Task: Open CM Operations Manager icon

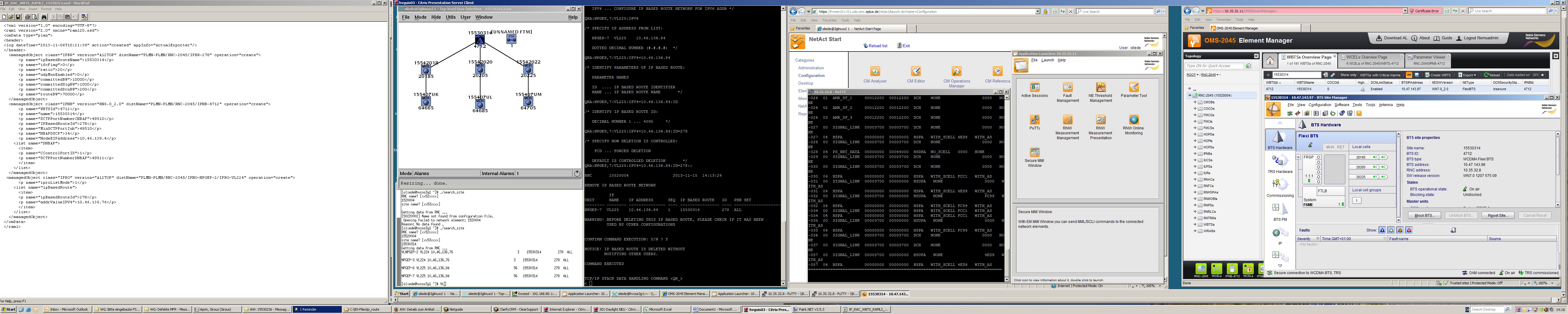Action: point(956,71)
